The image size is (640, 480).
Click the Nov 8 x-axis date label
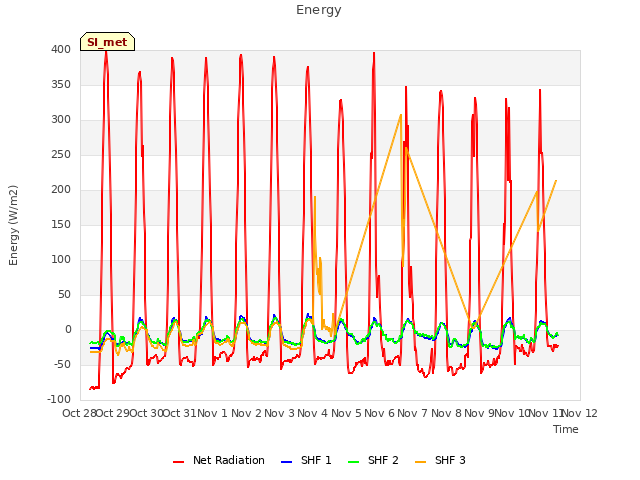[x=446, y=413]
